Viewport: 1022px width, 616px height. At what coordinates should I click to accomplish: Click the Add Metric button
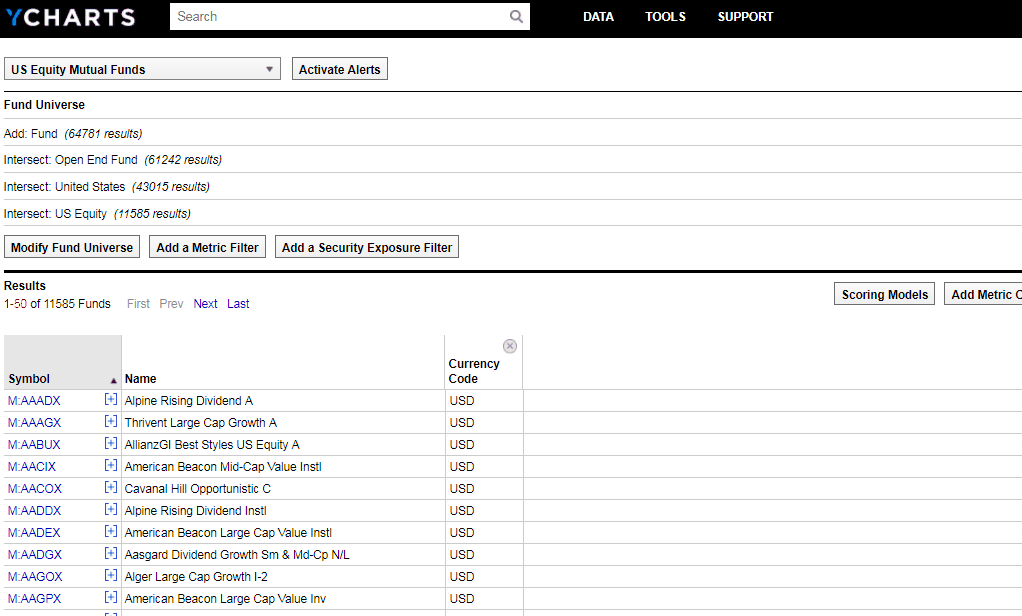click(983, 294)
